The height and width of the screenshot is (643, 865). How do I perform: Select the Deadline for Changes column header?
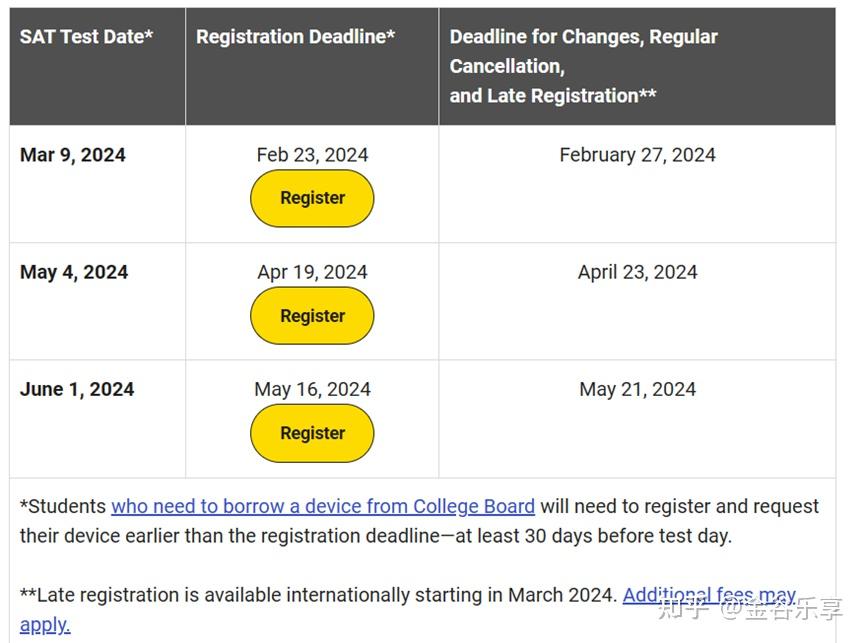(x=584, y=66)
